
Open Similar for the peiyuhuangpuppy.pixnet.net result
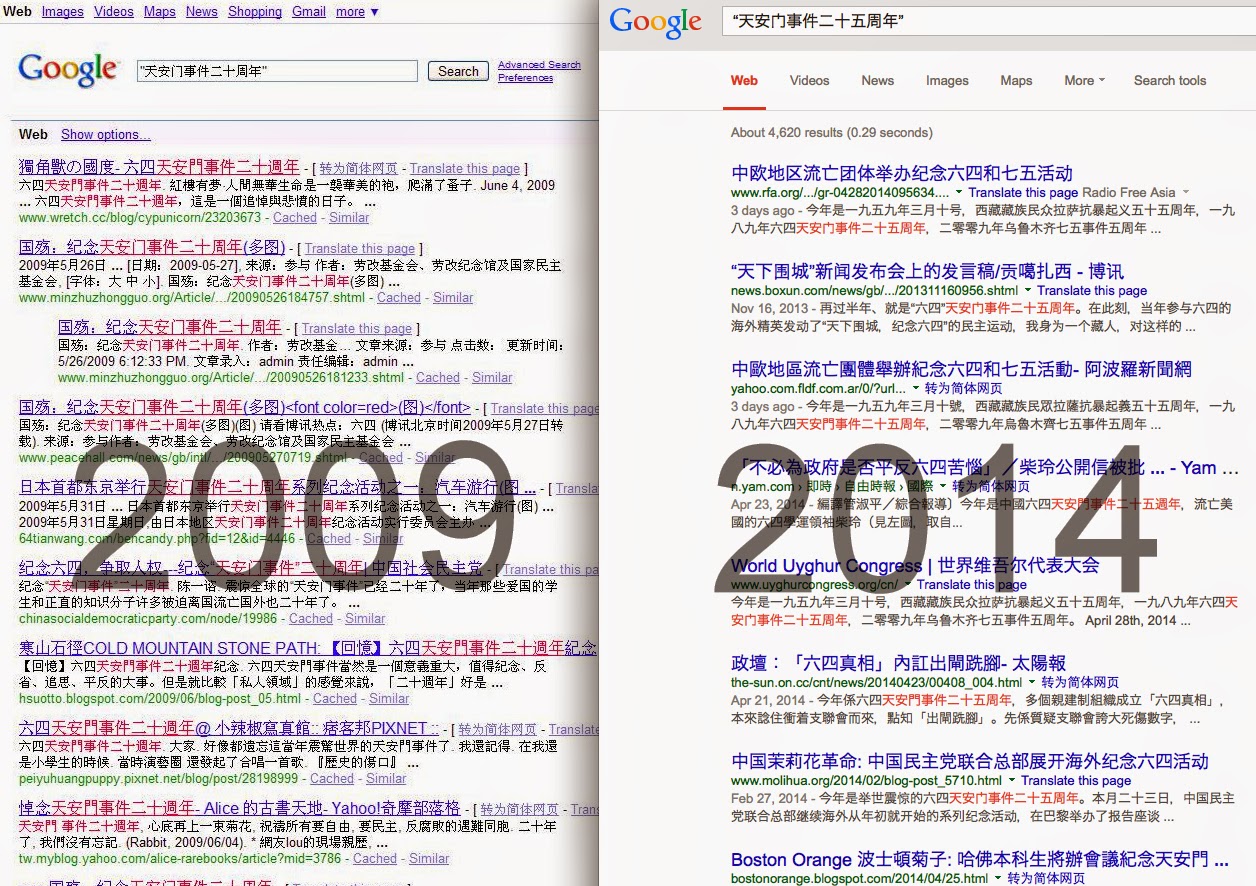386,778
